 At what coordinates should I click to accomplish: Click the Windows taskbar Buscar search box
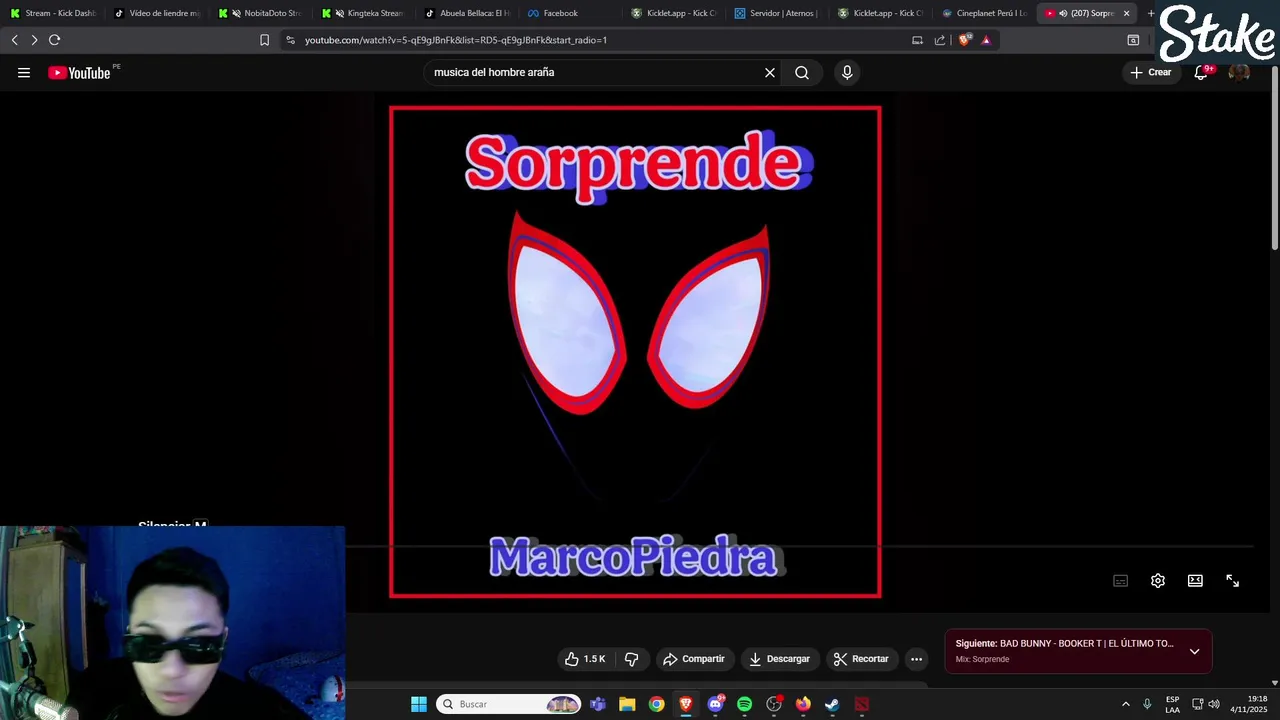509,704
